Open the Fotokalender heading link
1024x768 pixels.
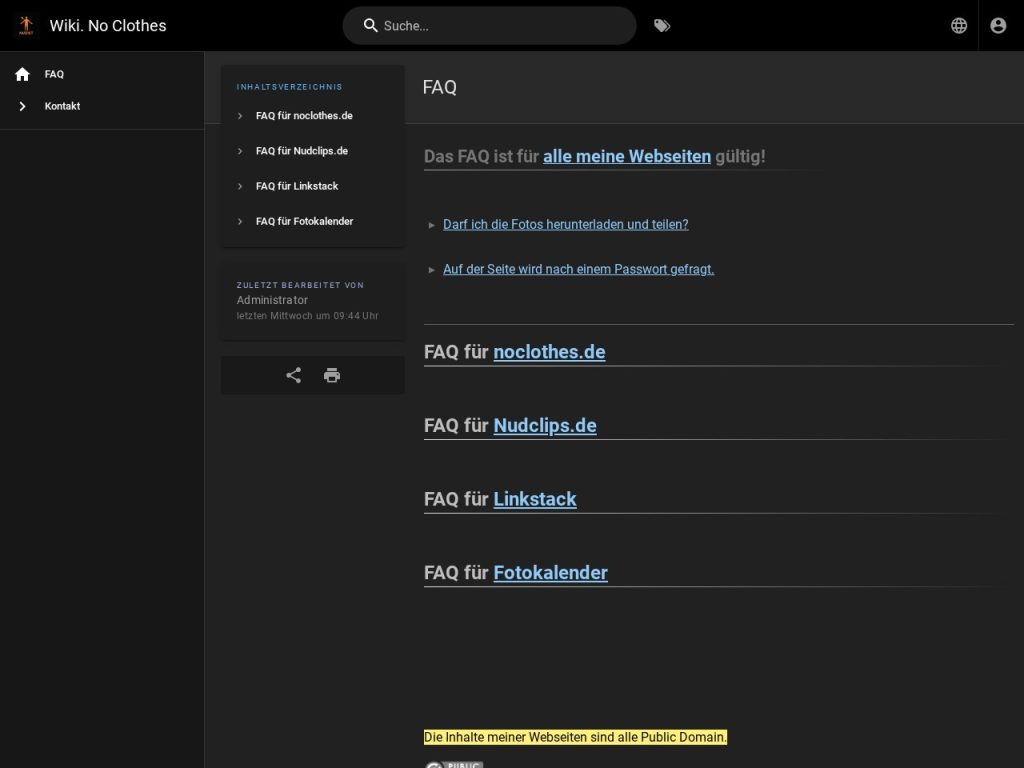550,573
